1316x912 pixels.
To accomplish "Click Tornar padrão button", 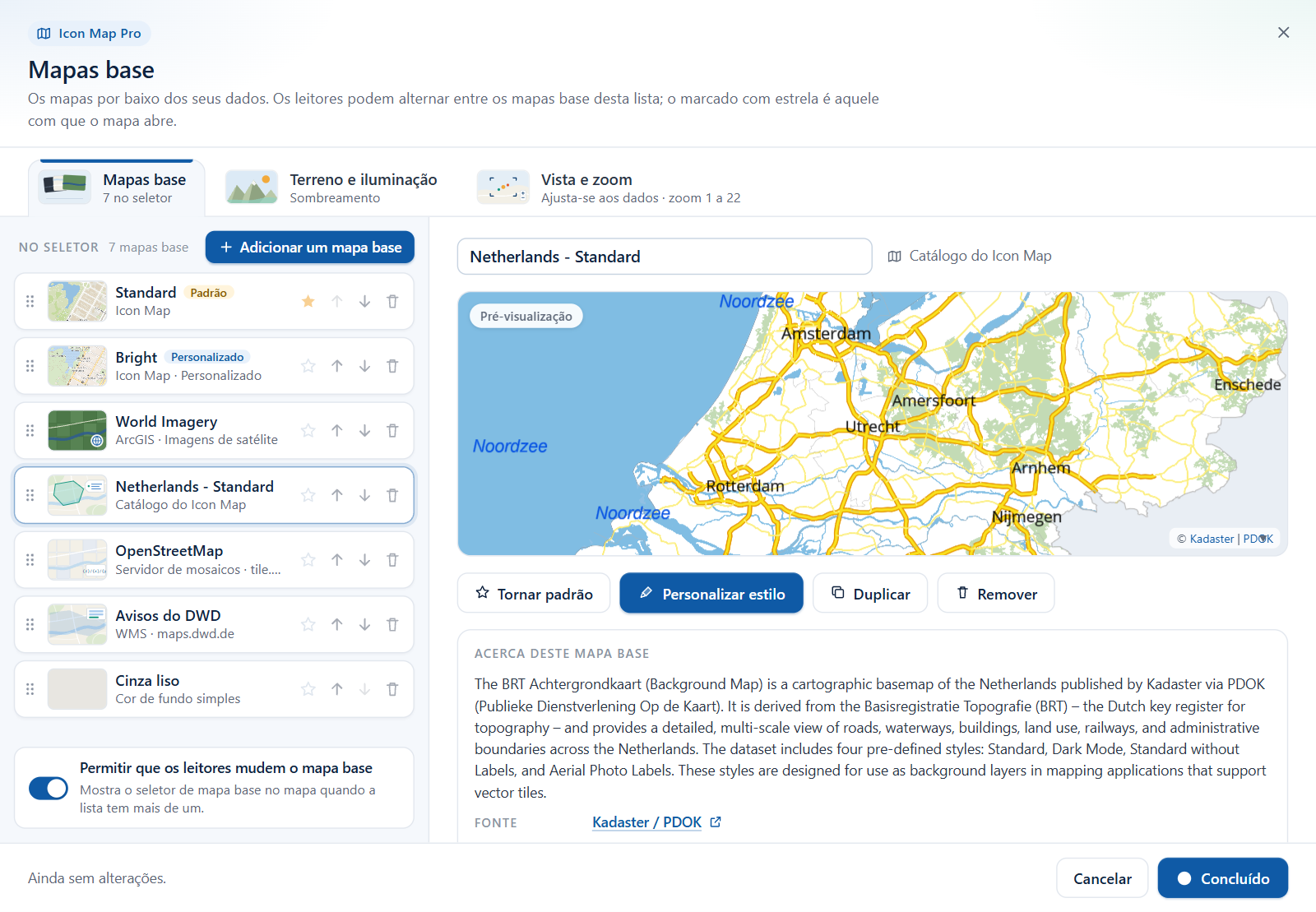I will (534, 593).
